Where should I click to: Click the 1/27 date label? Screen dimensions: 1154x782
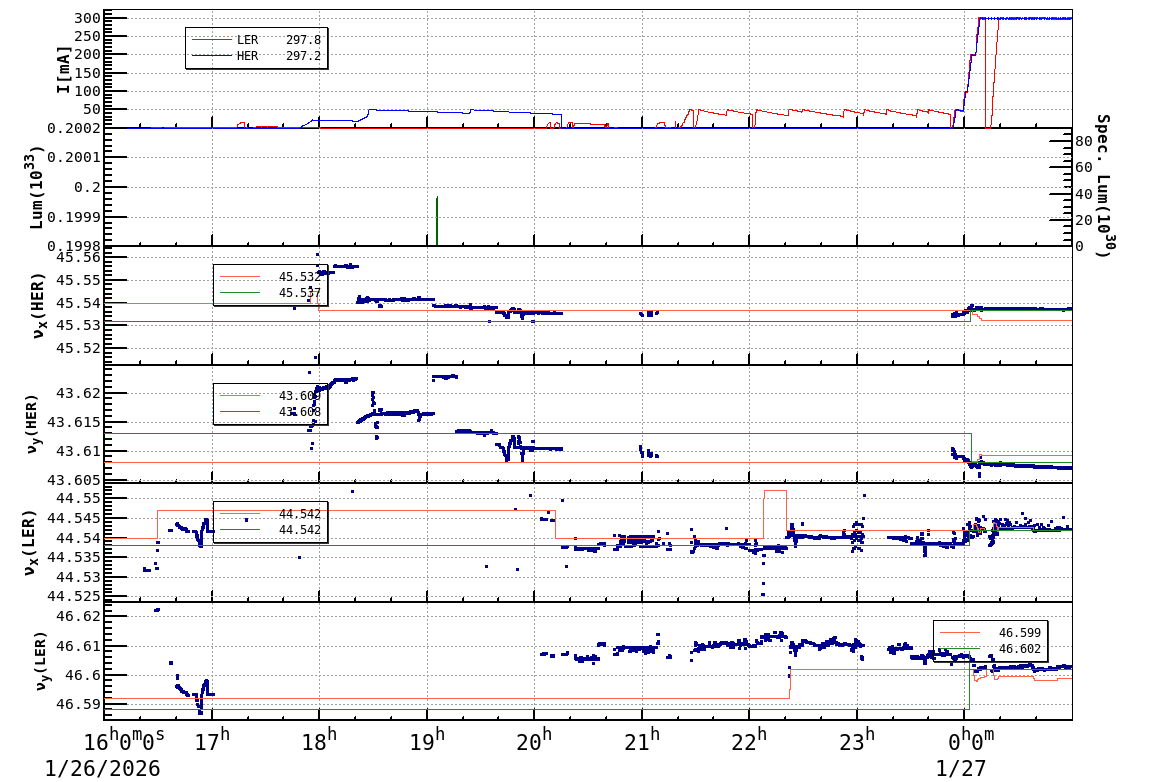tap(960, 769)
